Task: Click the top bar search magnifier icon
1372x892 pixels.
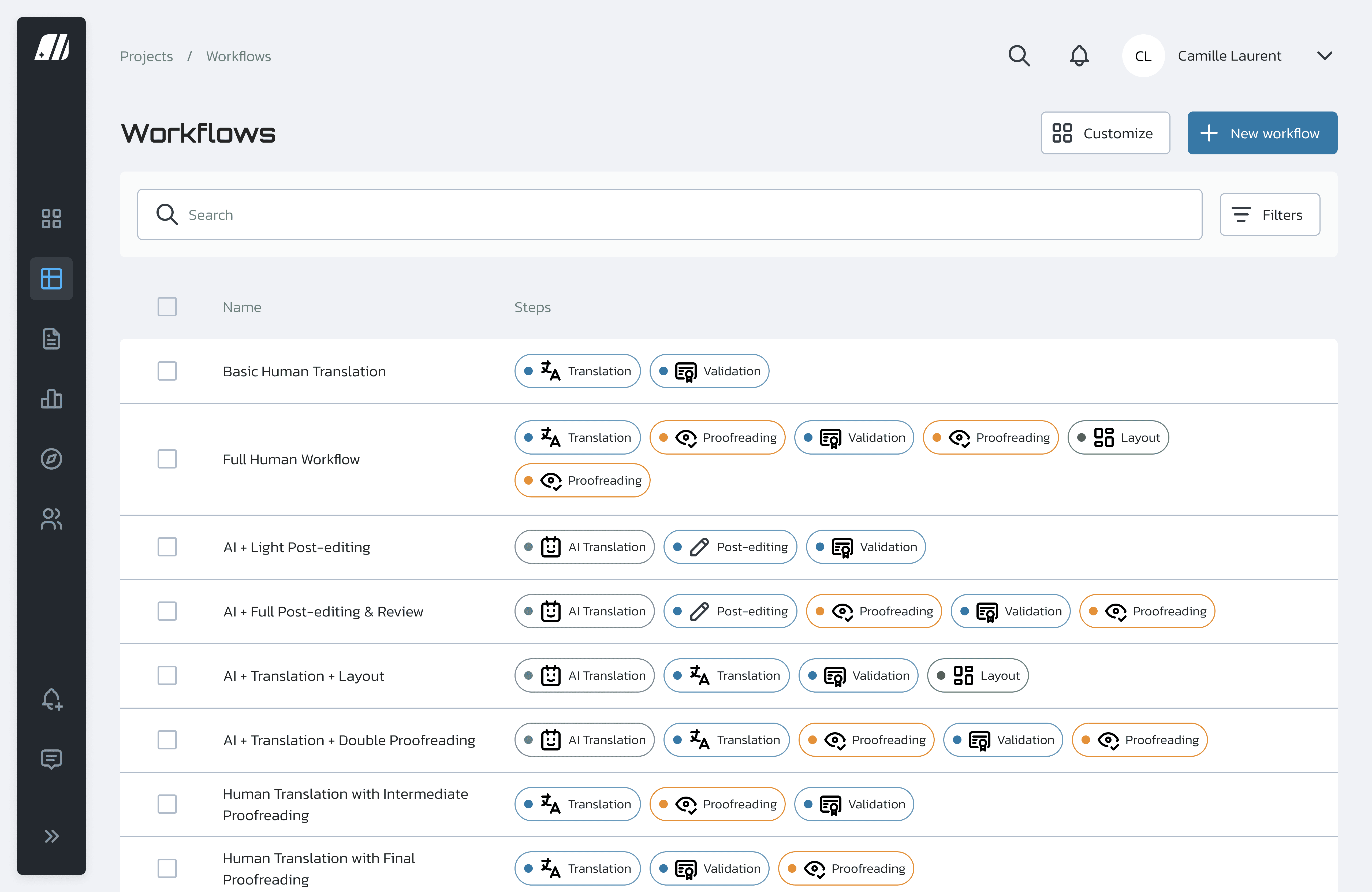Action: coord(1019,56)
